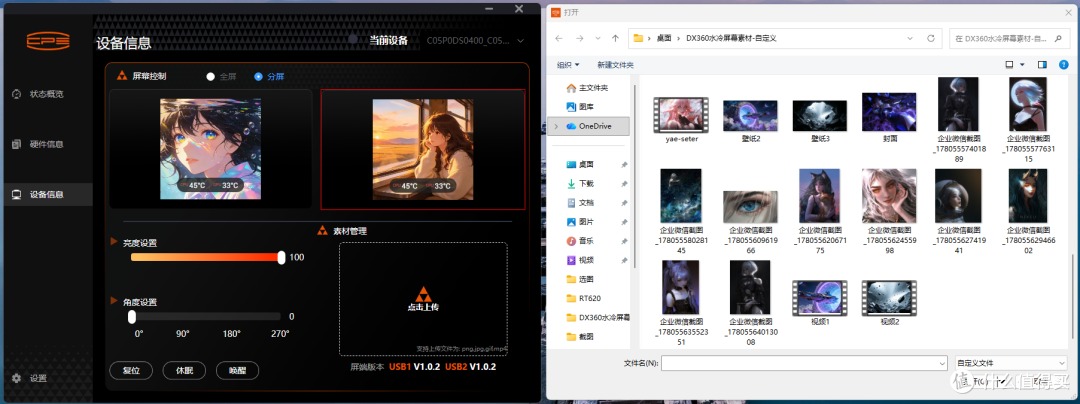Select the 壁纸3 image file
The image size is (1080, 404).
click(x=820, y=120)
